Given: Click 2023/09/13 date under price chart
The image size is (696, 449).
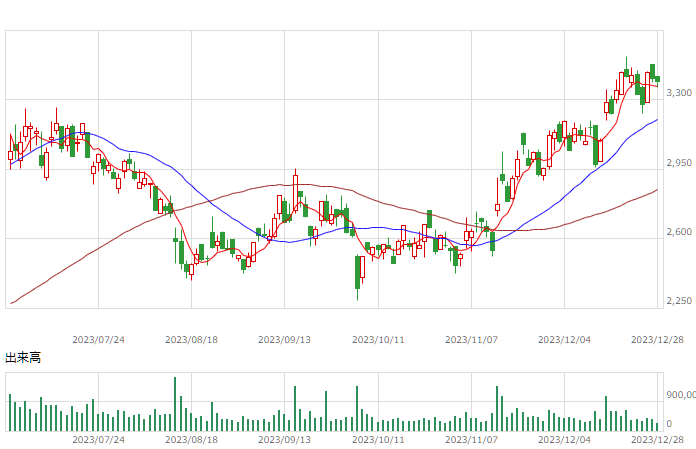Looking at the screenshot, I should (x=285, y=340).
